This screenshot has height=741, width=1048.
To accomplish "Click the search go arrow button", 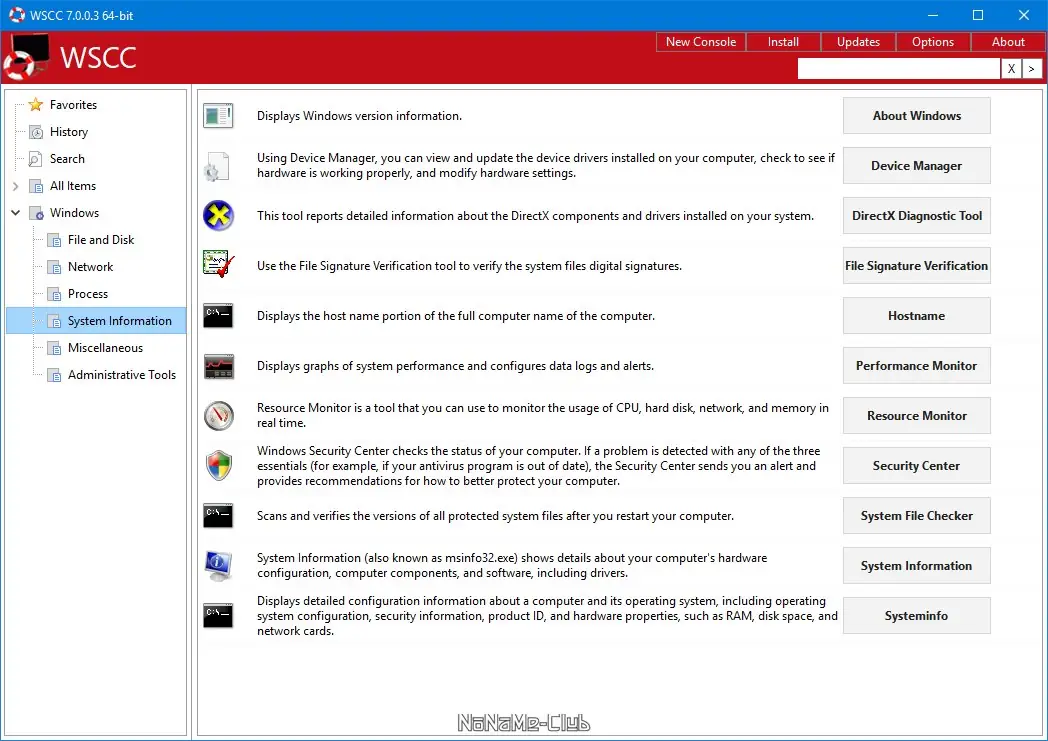I will pyautogui.click(x=1032, y=68).
